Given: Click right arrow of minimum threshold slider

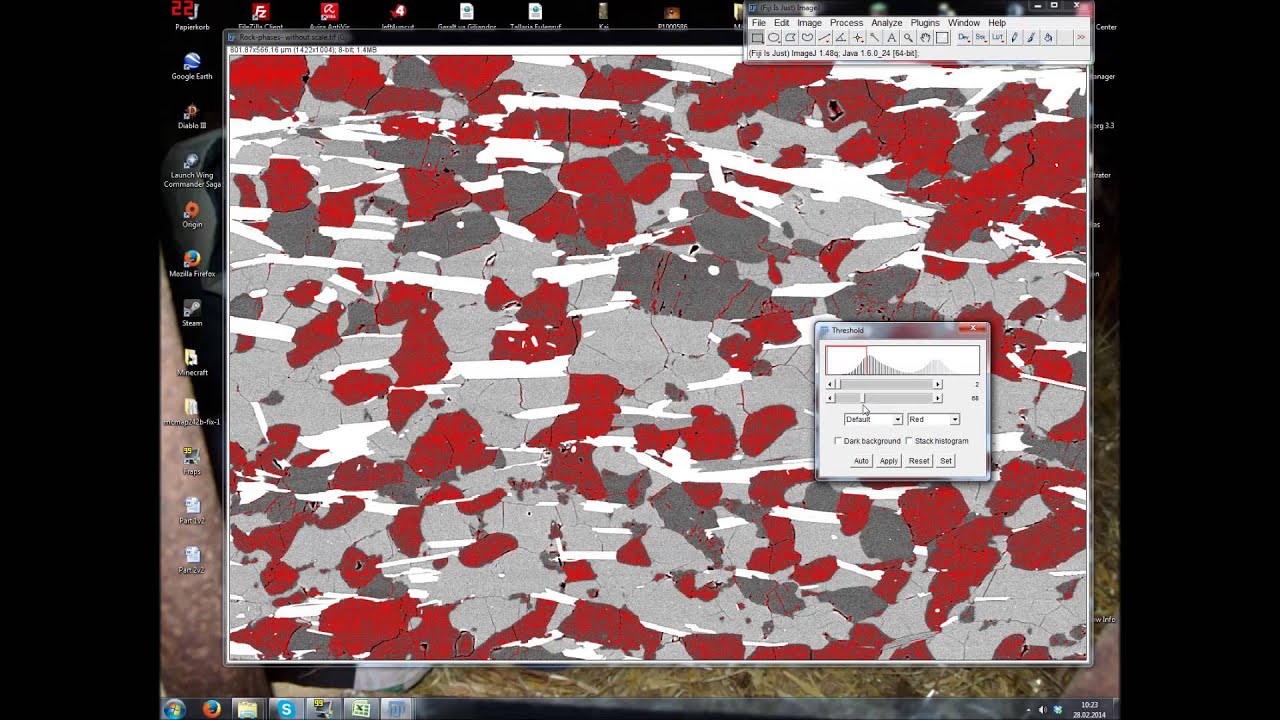Looking at the screenshot, I should click(x=937, y=384).
